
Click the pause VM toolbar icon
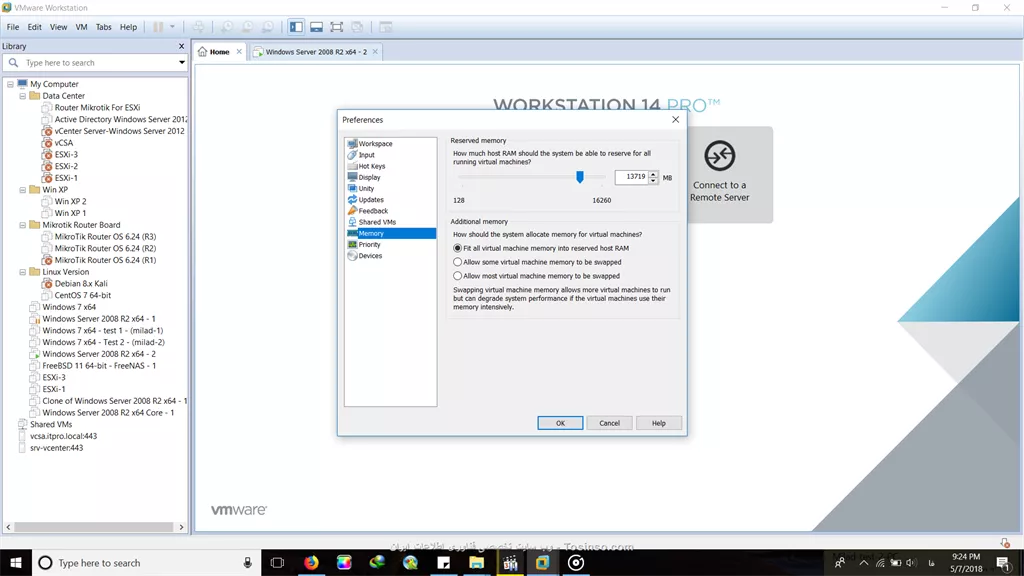click(x=158, y=27)
